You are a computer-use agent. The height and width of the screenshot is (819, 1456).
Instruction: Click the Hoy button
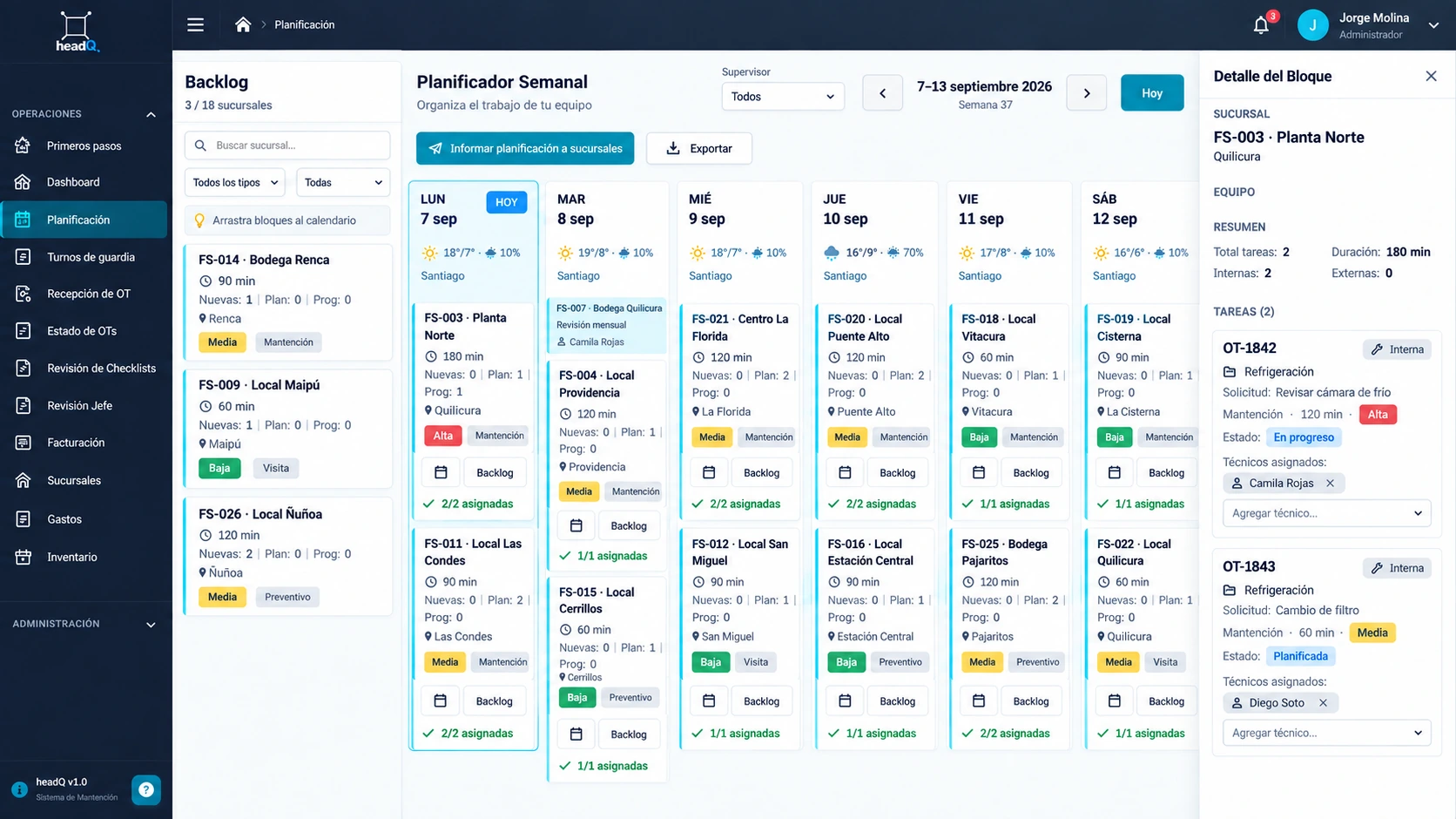(x=1152, y=93)
